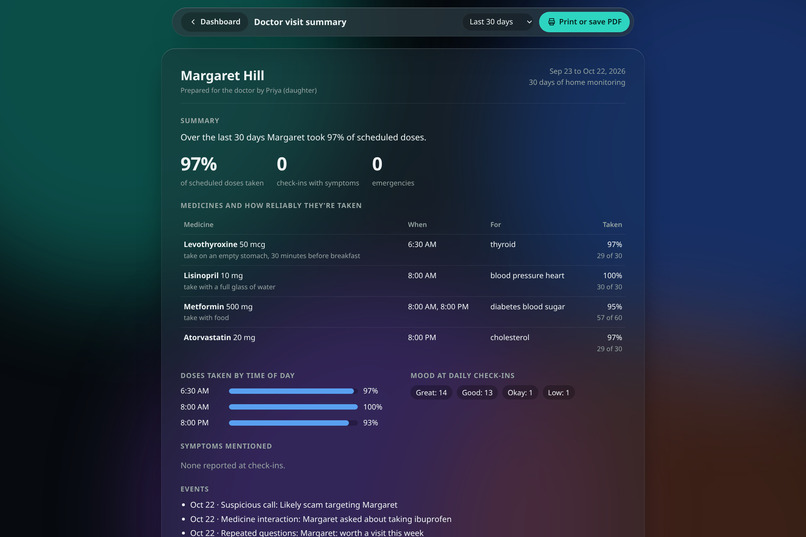Click the Levothyroxine empty stomach instruction
The height and width of the screenshot is (537, 806).
click(271, 256)
